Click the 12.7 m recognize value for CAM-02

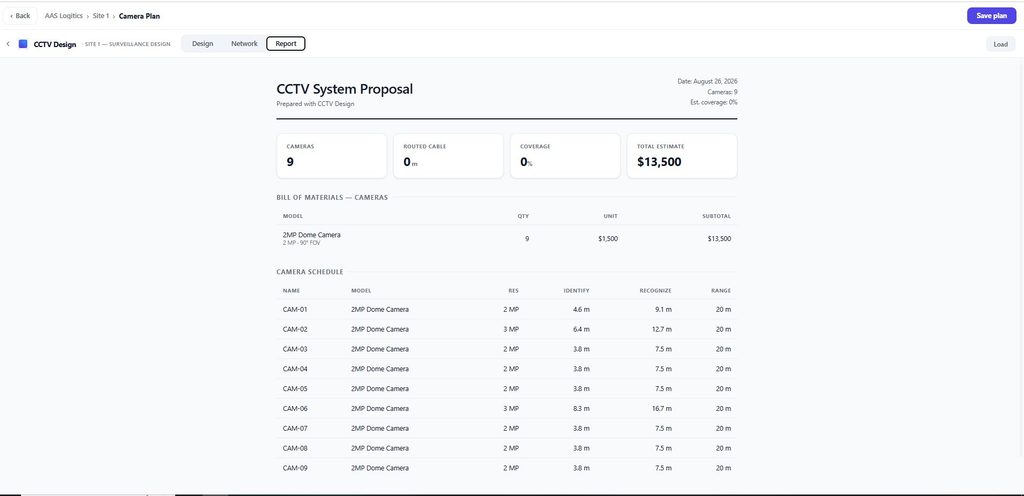663,329
